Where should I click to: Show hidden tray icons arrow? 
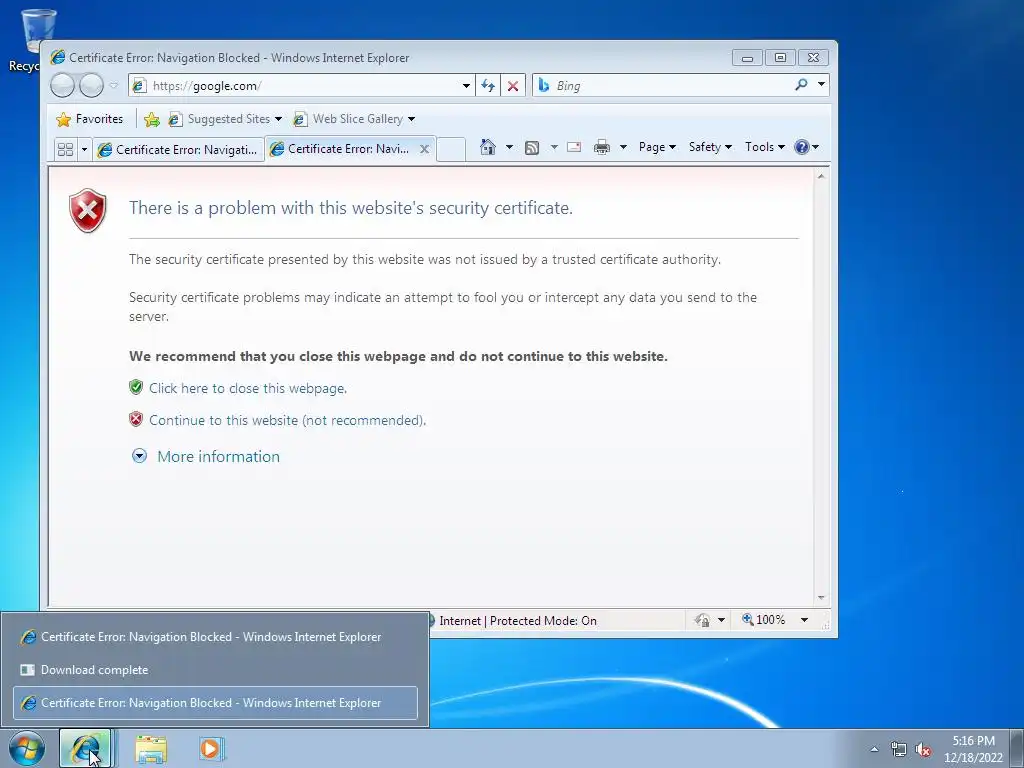[874, 749]
